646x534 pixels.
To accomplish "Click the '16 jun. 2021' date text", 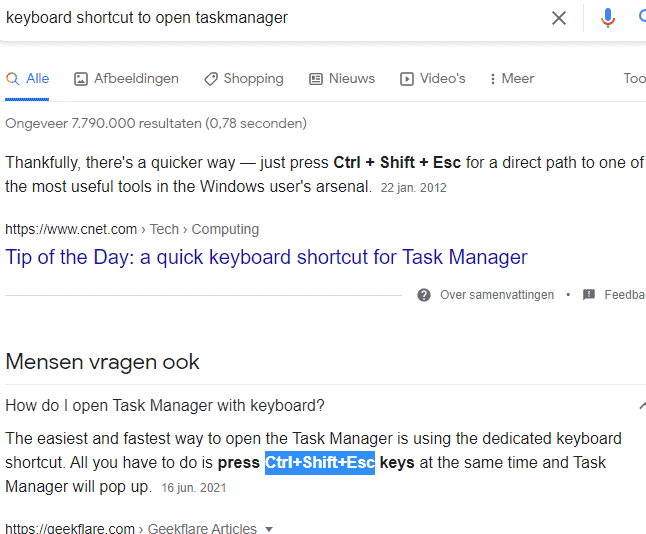I will point(194,488).
